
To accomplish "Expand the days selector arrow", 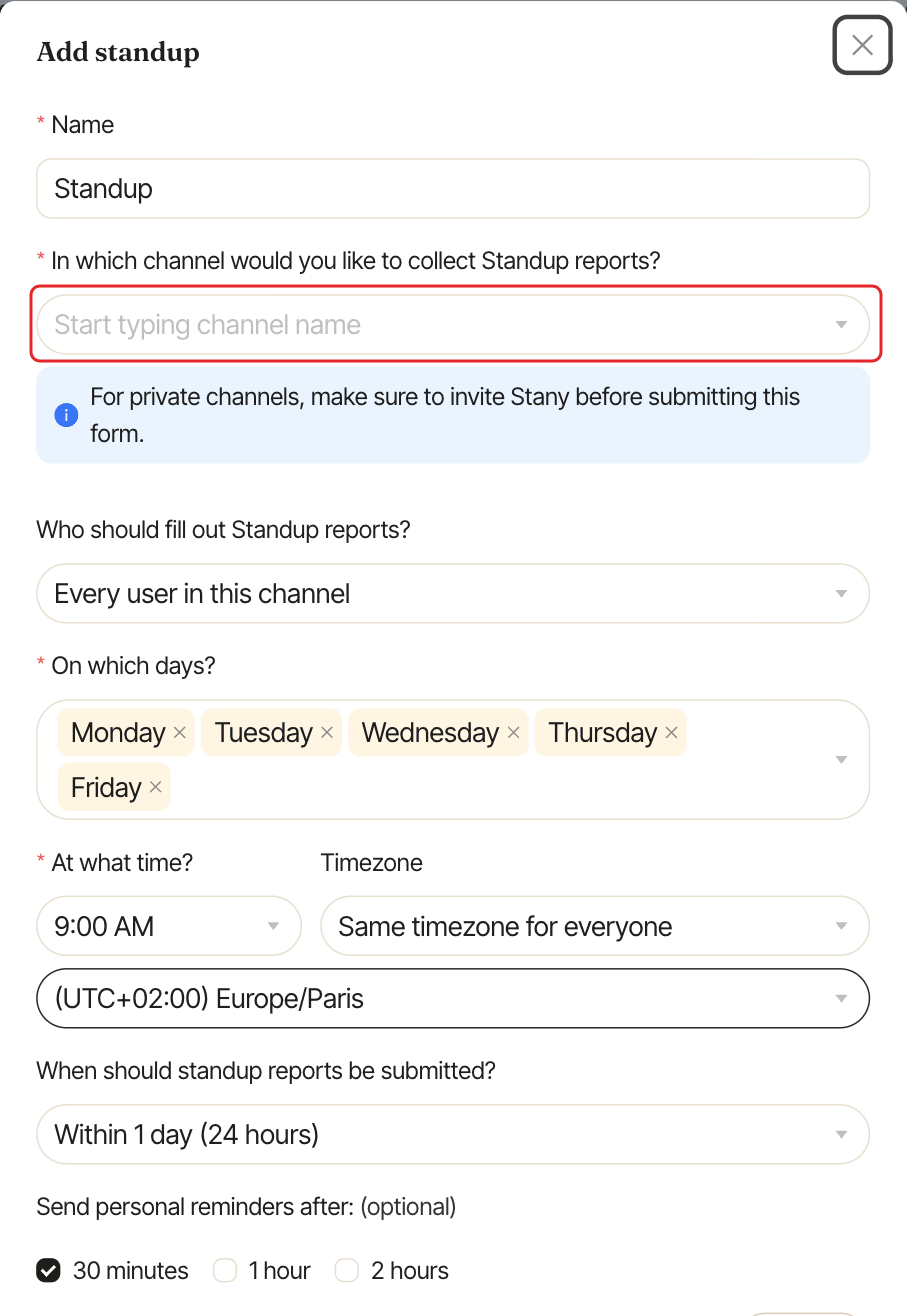I will tap(841, 760).
